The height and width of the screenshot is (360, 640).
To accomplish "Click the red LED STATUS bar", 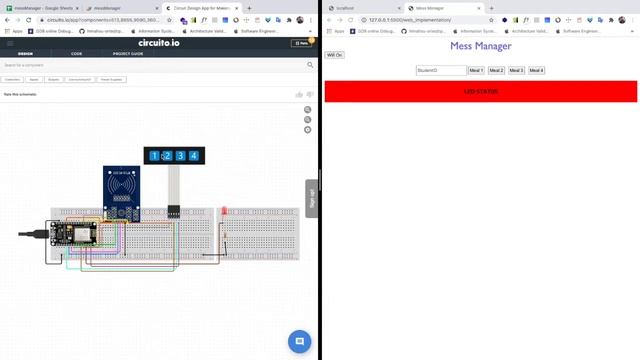I will pyautogui.click(x=481, y=91).
